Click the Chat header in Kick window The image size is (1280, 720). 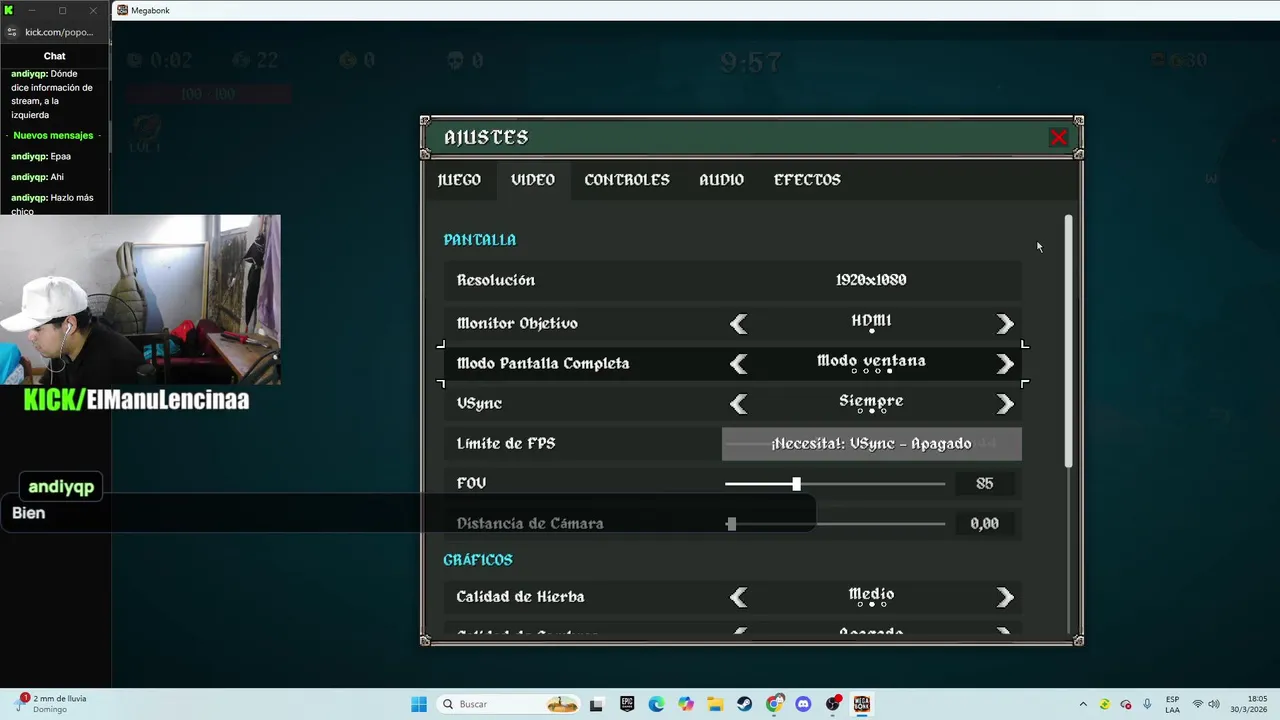point(55,56)
